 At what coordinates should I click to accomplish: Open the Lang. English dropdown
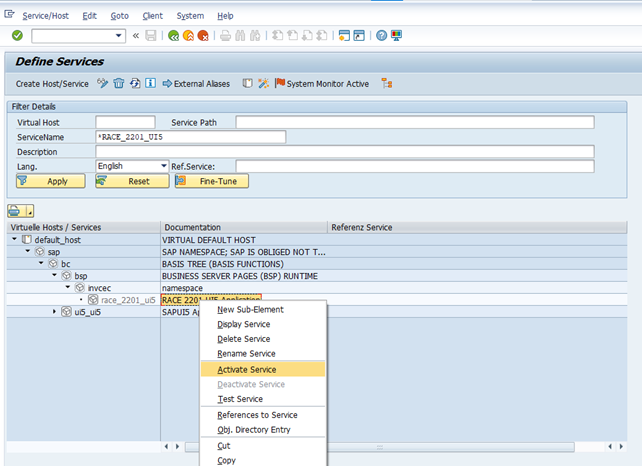163,166
